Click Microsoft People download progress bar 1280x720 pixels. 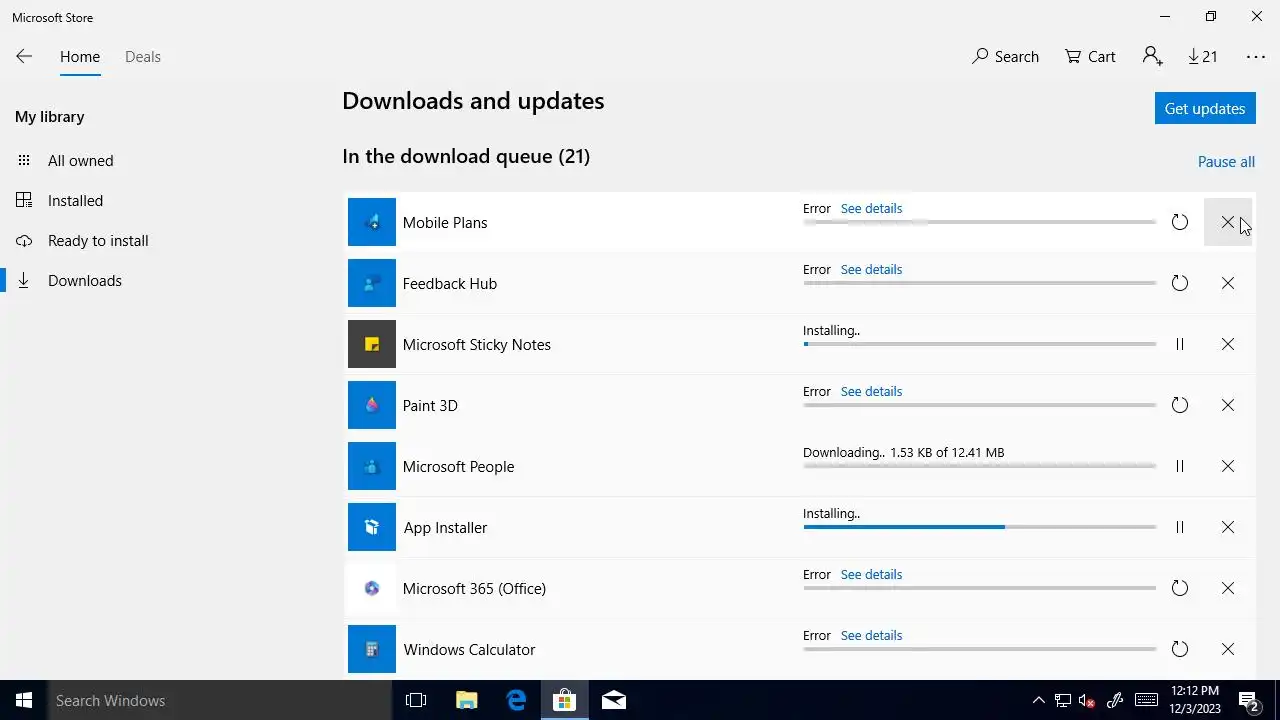(x=980, y=466)
